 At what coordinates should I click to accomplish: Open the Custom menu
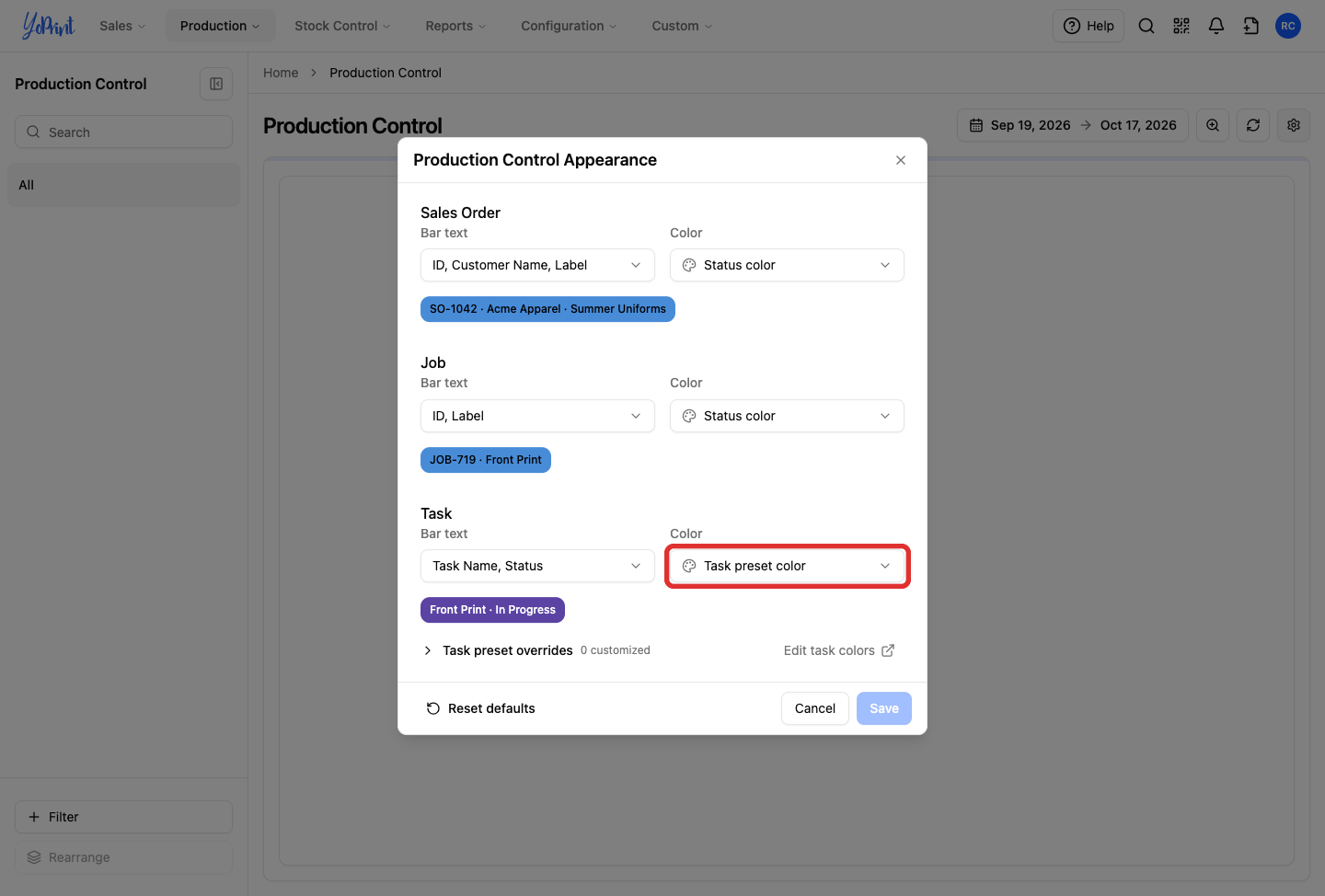[682, 26]
